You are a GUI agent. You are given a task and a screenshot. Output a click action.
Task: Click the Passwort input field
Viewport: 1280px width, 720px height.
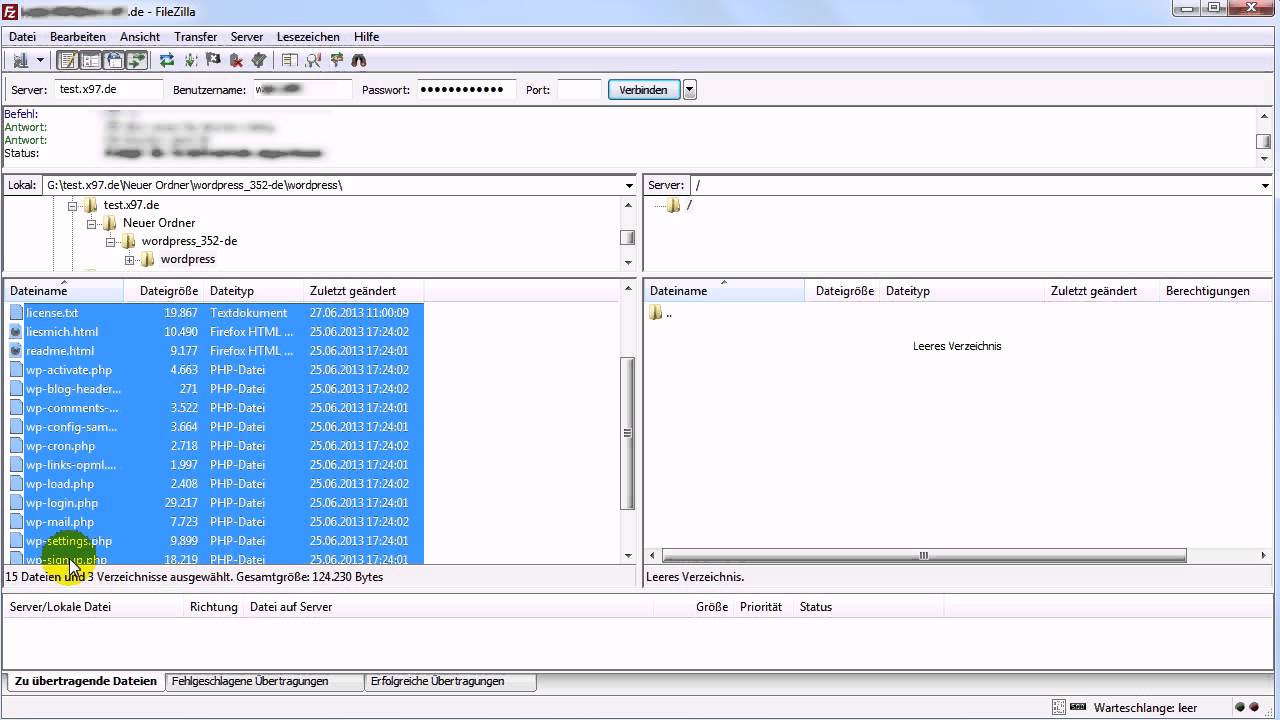pos(466,89)
